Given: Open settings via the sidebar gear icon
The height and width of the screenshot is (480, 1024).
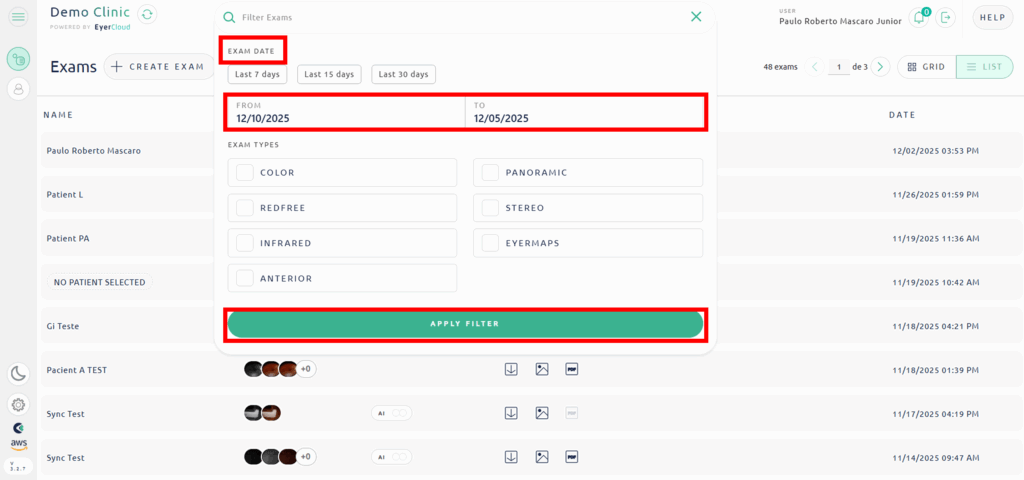Looking at the screenshot, I should pyautogui.click(x=18, y=404).
